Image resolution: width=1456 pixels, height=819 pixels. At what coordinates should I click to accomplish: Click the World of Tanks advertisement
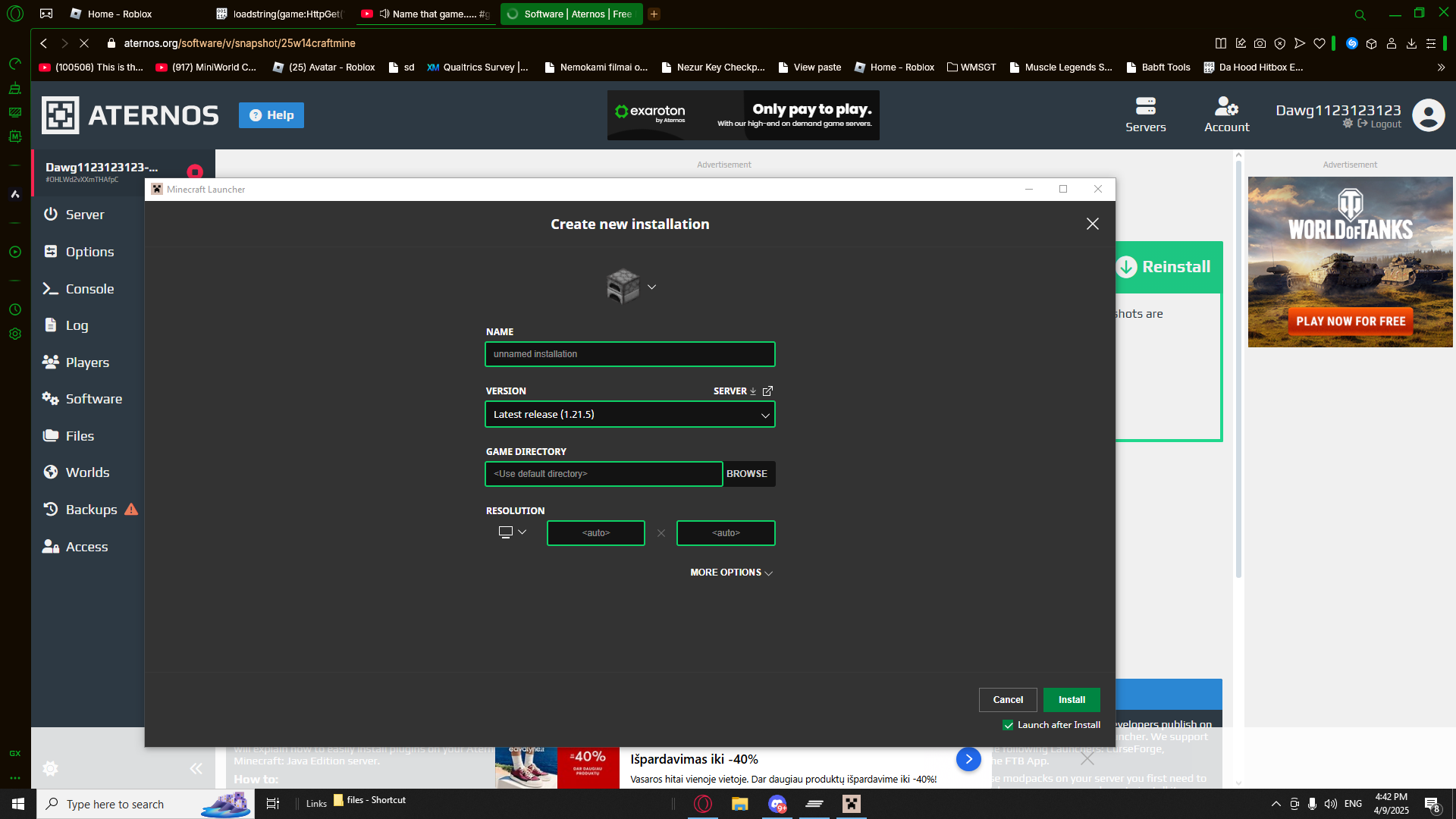1351,262
